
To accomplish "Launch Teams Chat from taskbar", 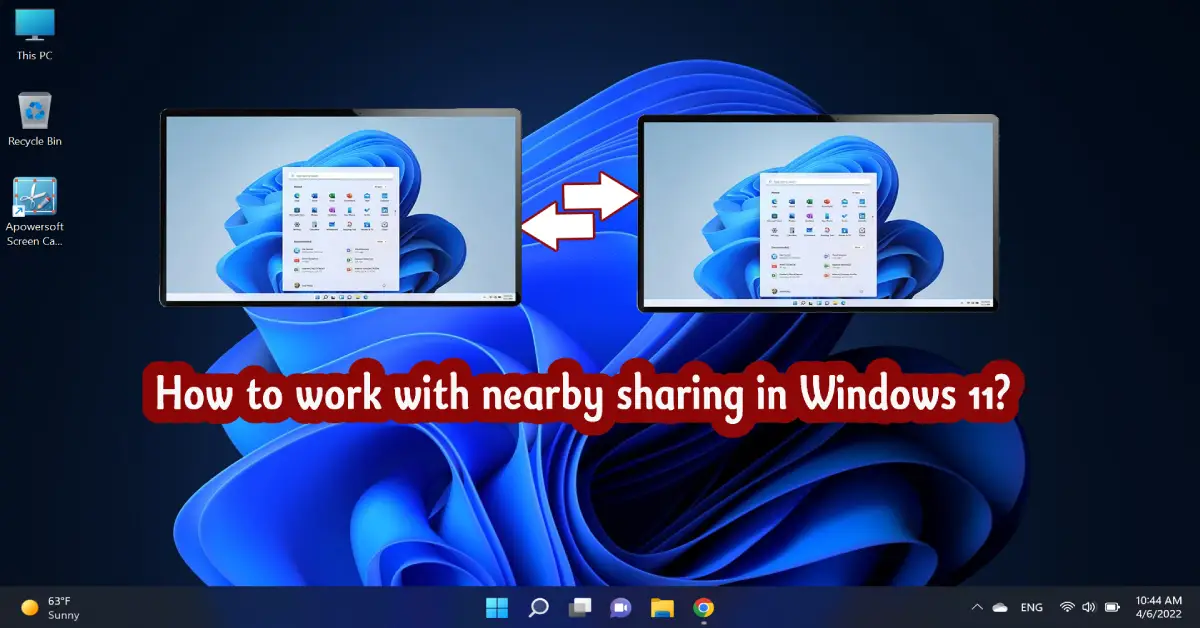I will point(620,607).
